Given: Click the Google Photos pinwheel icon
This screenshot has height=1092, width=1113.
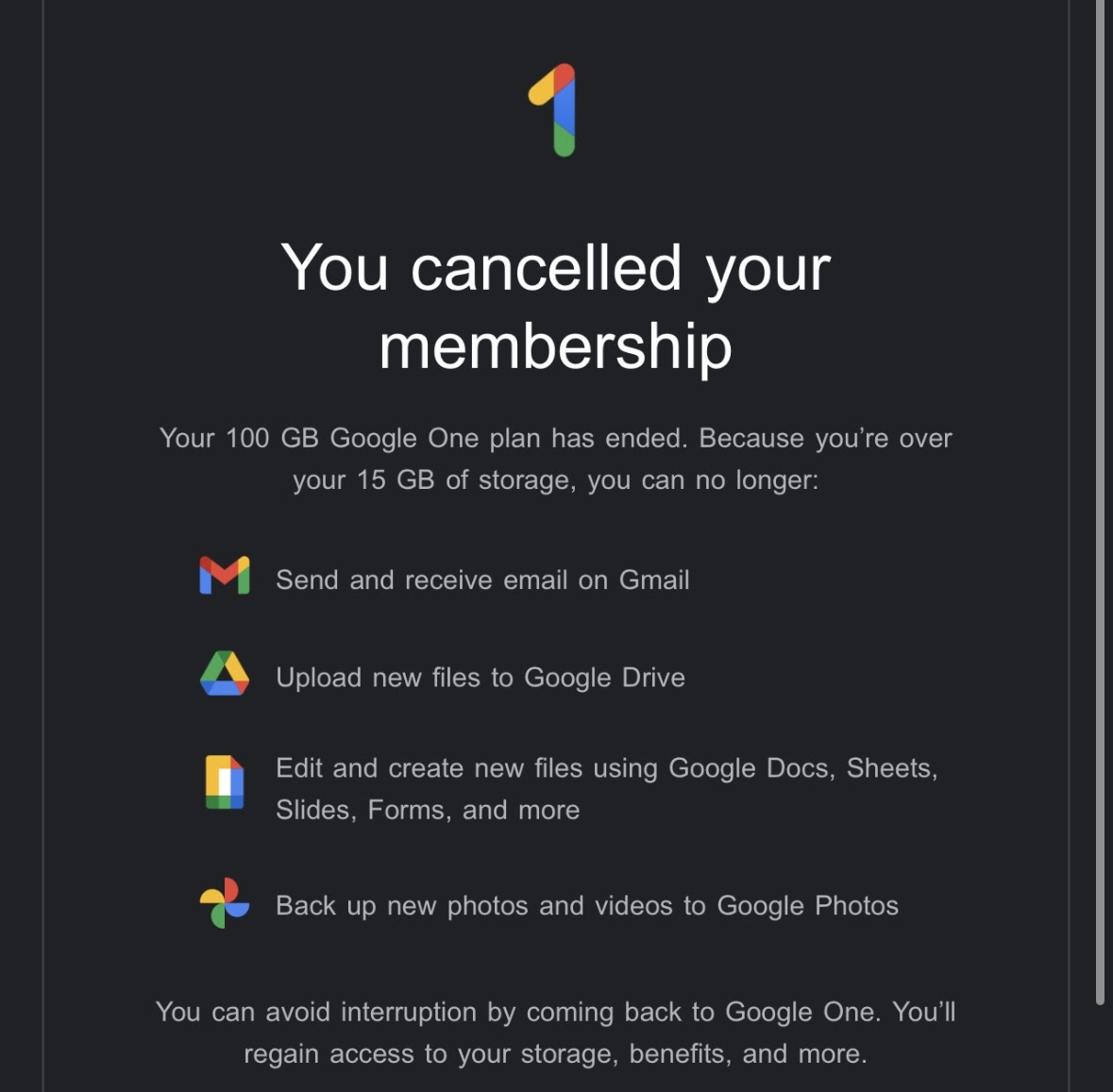Looking at the screenshot, I should (x=225, y=903).
